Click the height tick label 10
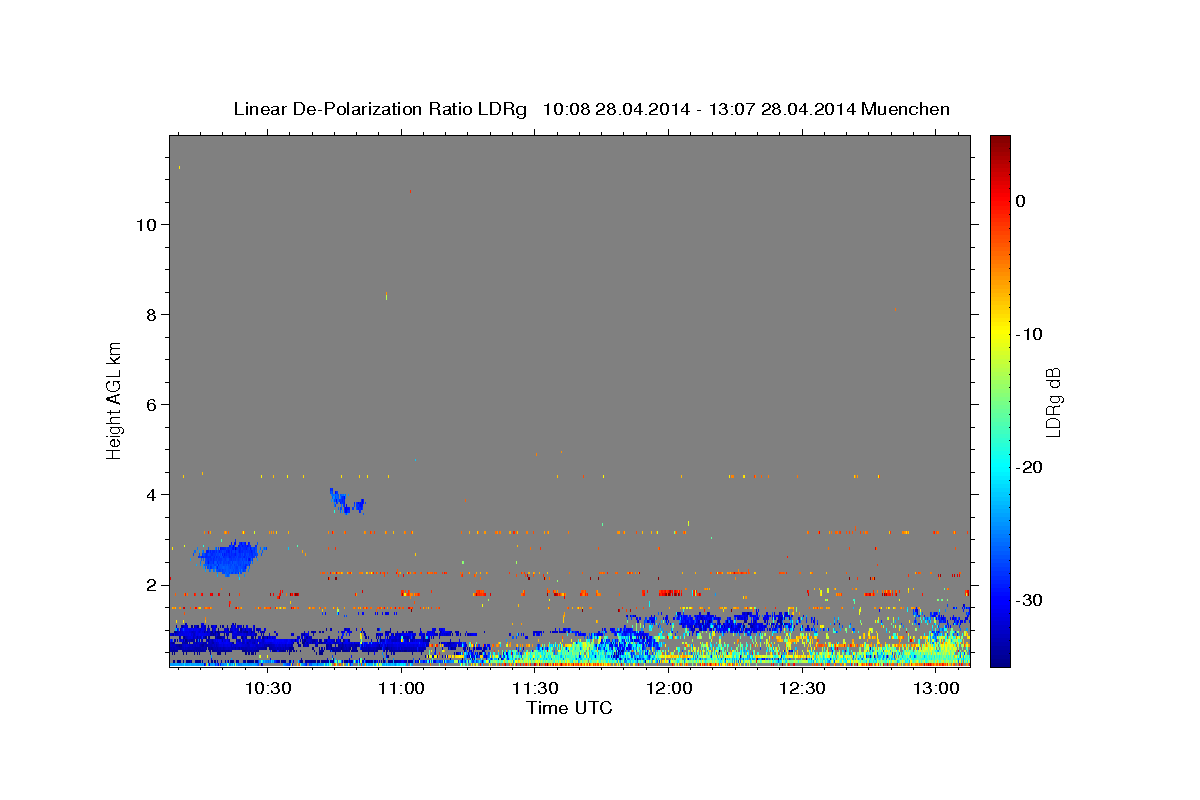The image size is (1200, 800). coord(146,224)
